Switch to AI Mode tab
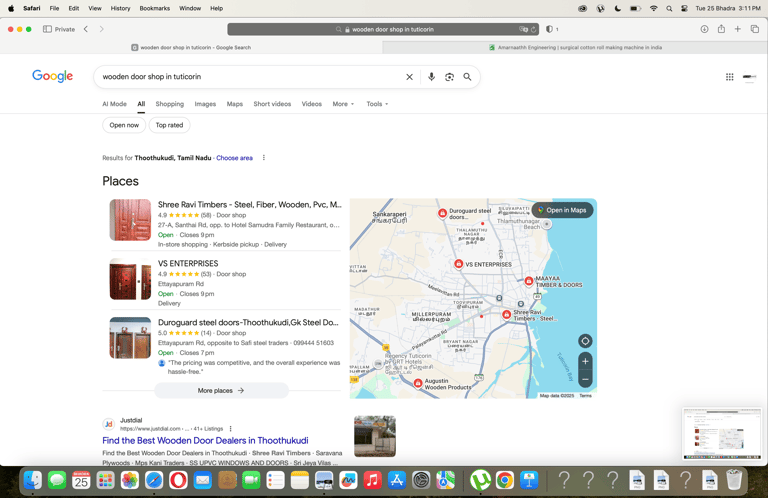 (x=114, y=104)
